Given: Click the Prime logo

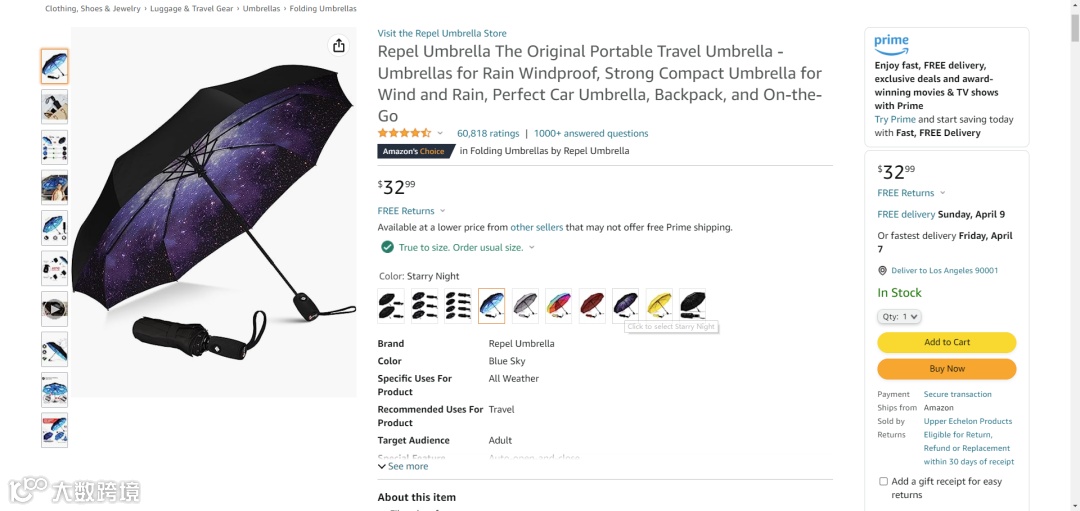Looking at the screenshot, I should tap(891, 45).
